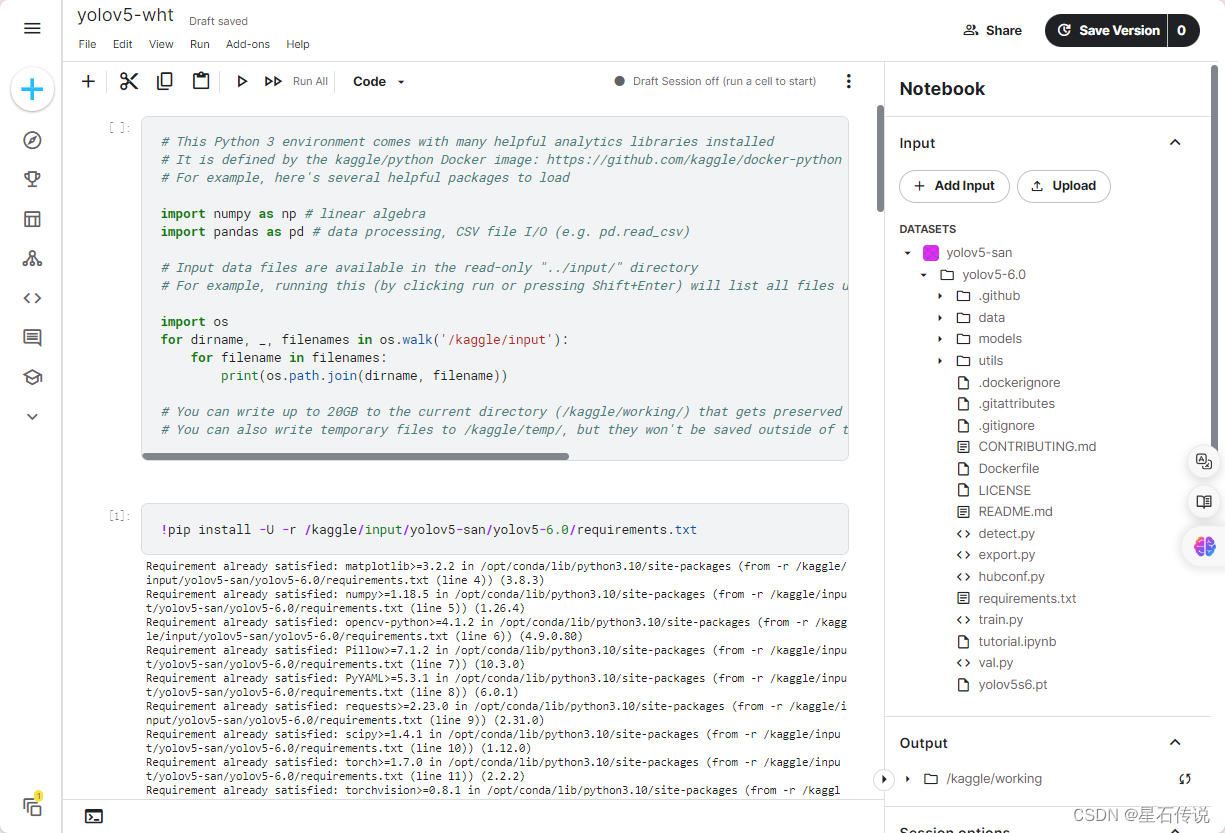Collapse the yolov5-6.0 folder

[923, 274]
